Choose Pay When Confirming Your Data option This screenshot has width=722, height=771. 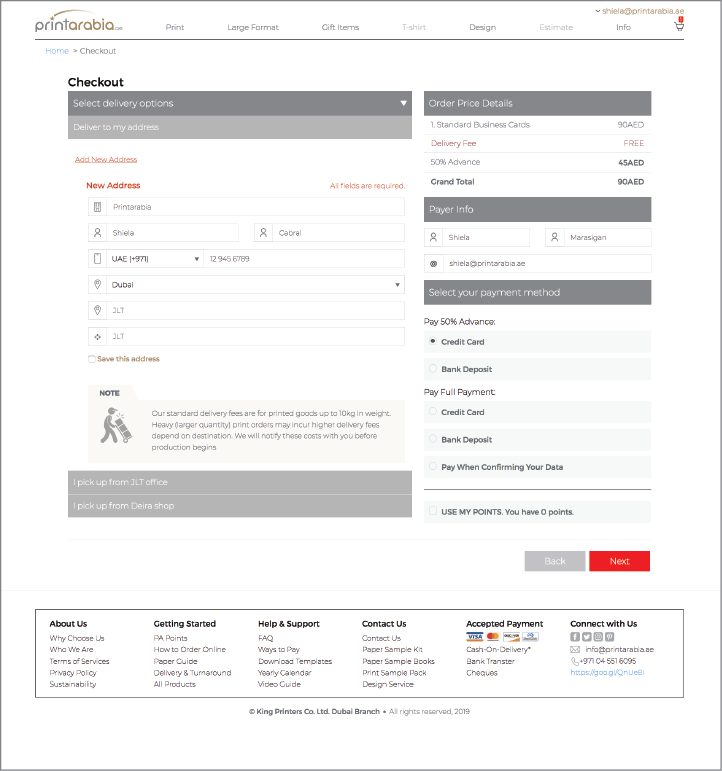[433, 467]
